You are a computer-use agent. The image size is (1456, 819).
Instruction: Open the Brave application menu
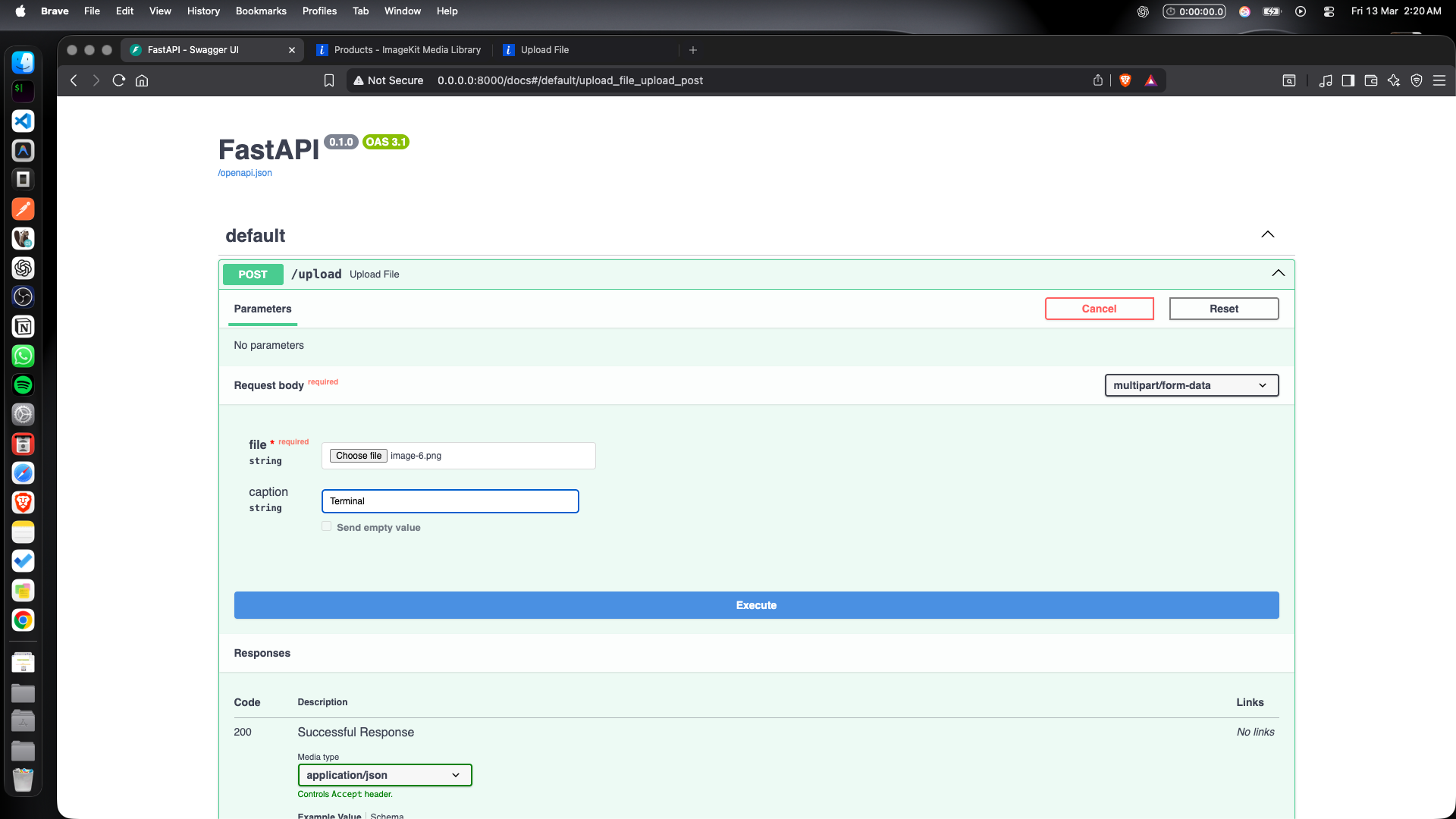click(55, 11)
